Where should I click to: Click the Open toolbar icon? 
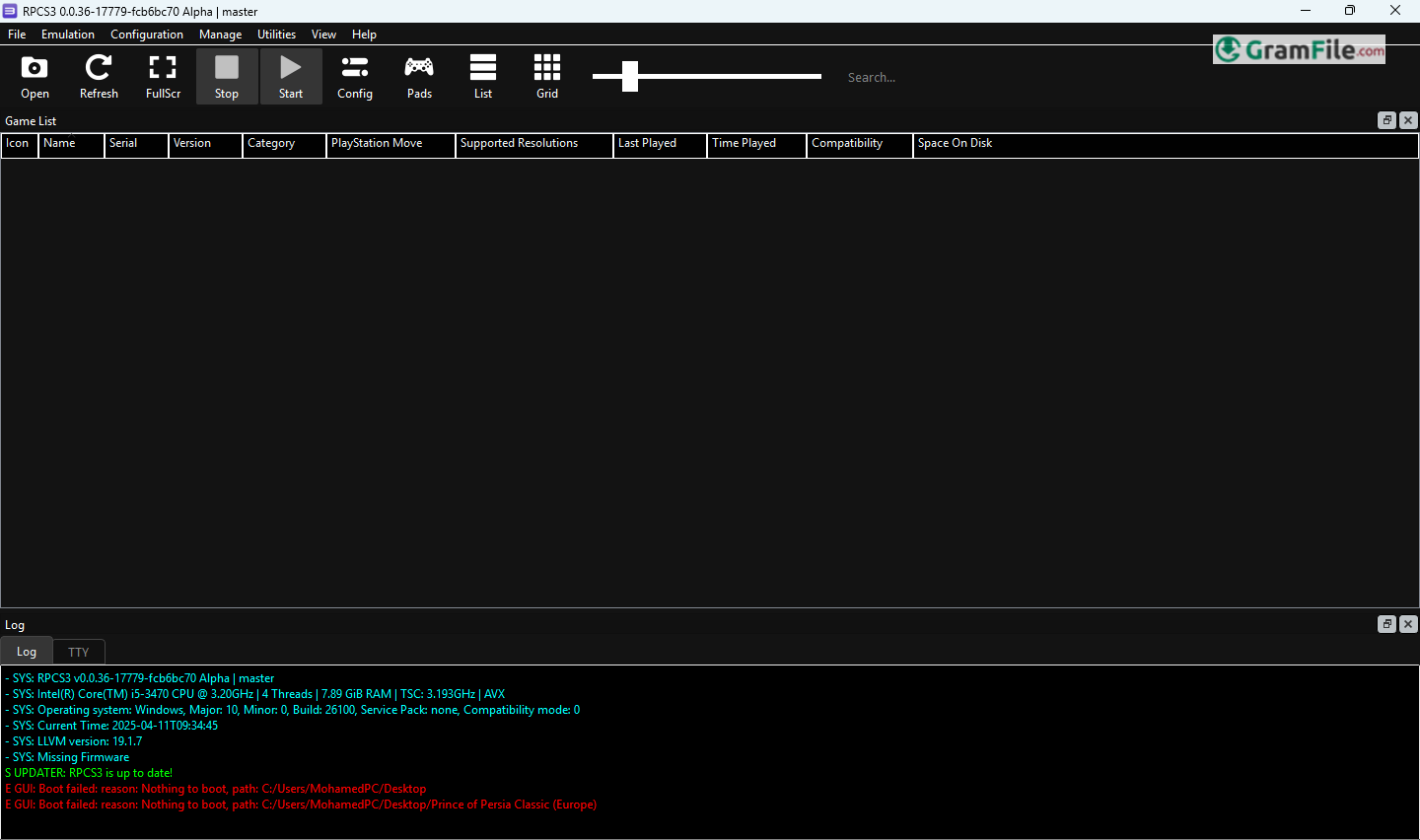(35, 77)
